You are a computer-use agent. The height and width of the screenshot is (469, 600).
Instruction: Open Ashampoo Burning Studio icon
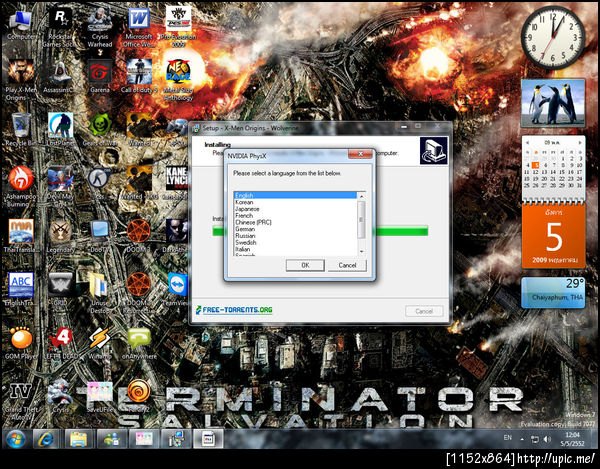pos(21,187)
